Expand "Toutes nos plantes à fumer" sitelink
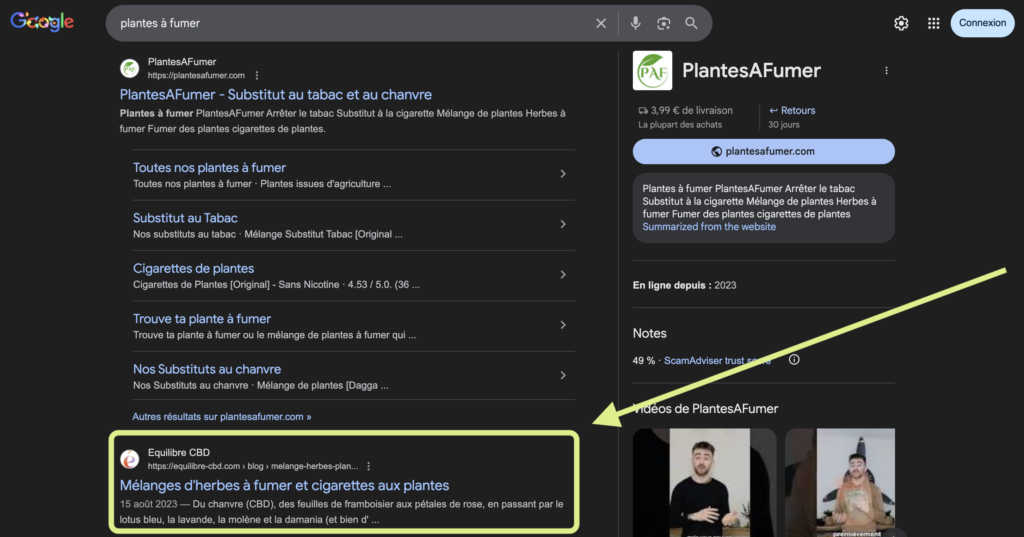 563,174
